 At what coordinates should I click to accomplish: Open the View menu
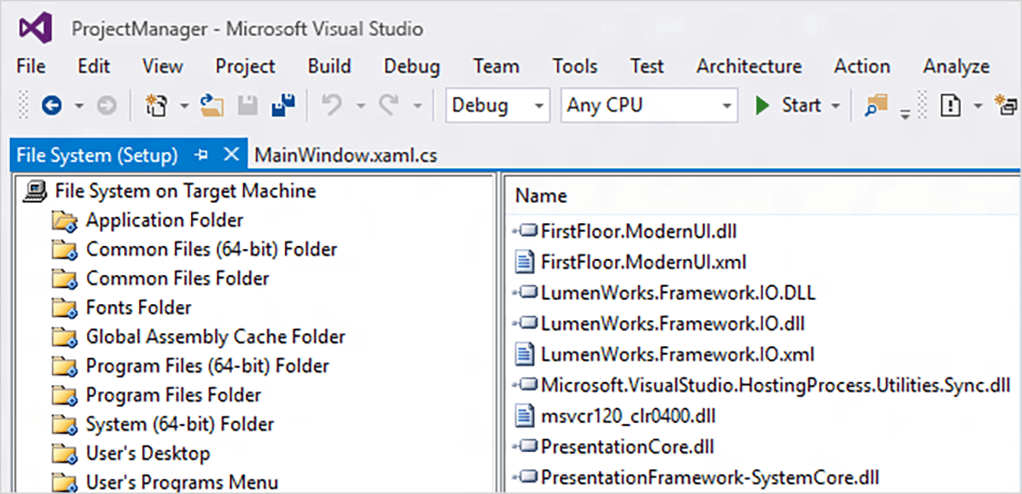[x=163, y=66]
